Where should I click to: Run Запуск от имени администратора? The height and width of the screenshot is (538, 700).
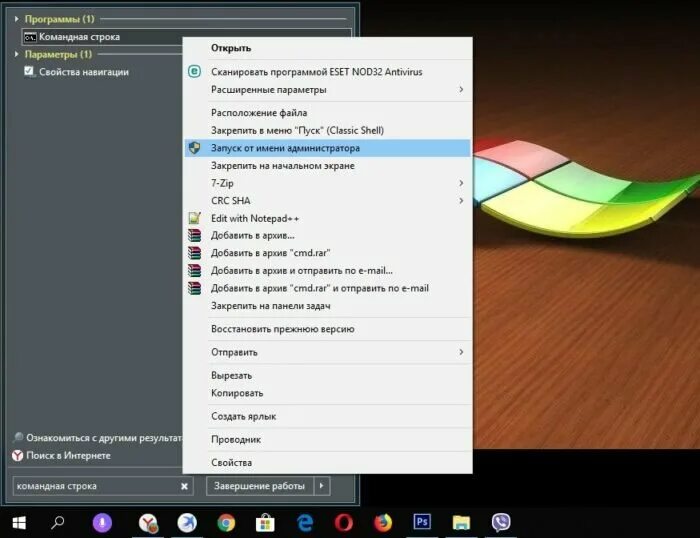328,148
